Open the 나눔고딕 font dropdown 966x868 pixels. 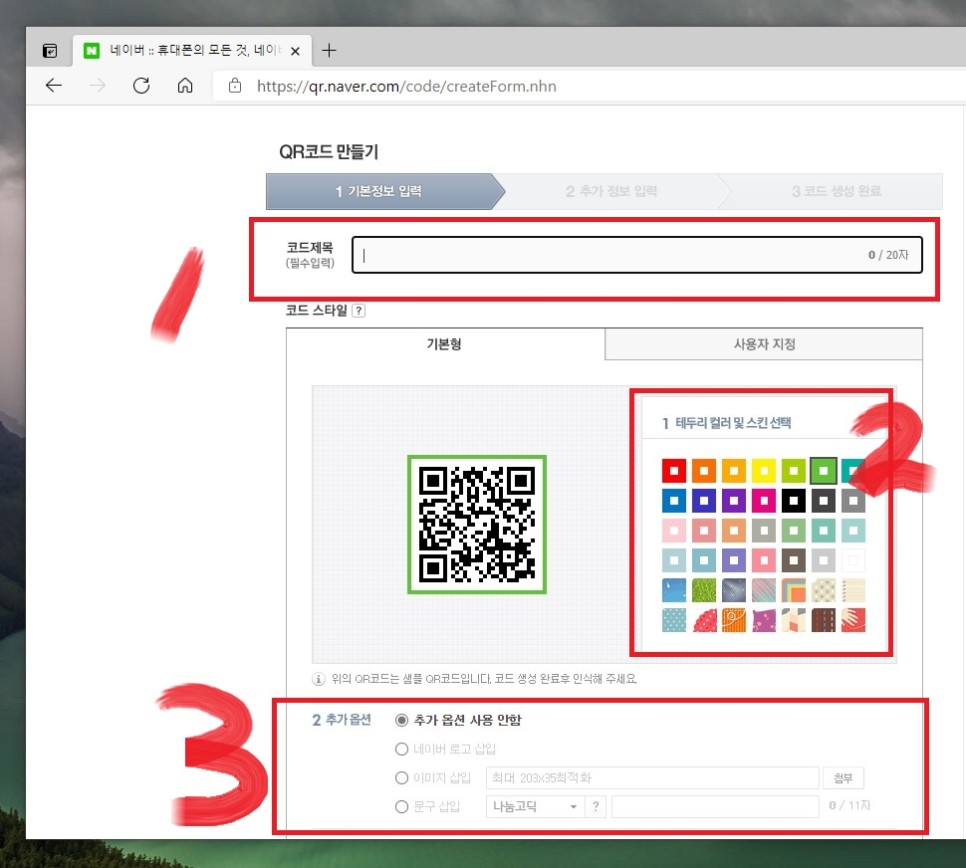coord(535,806)
